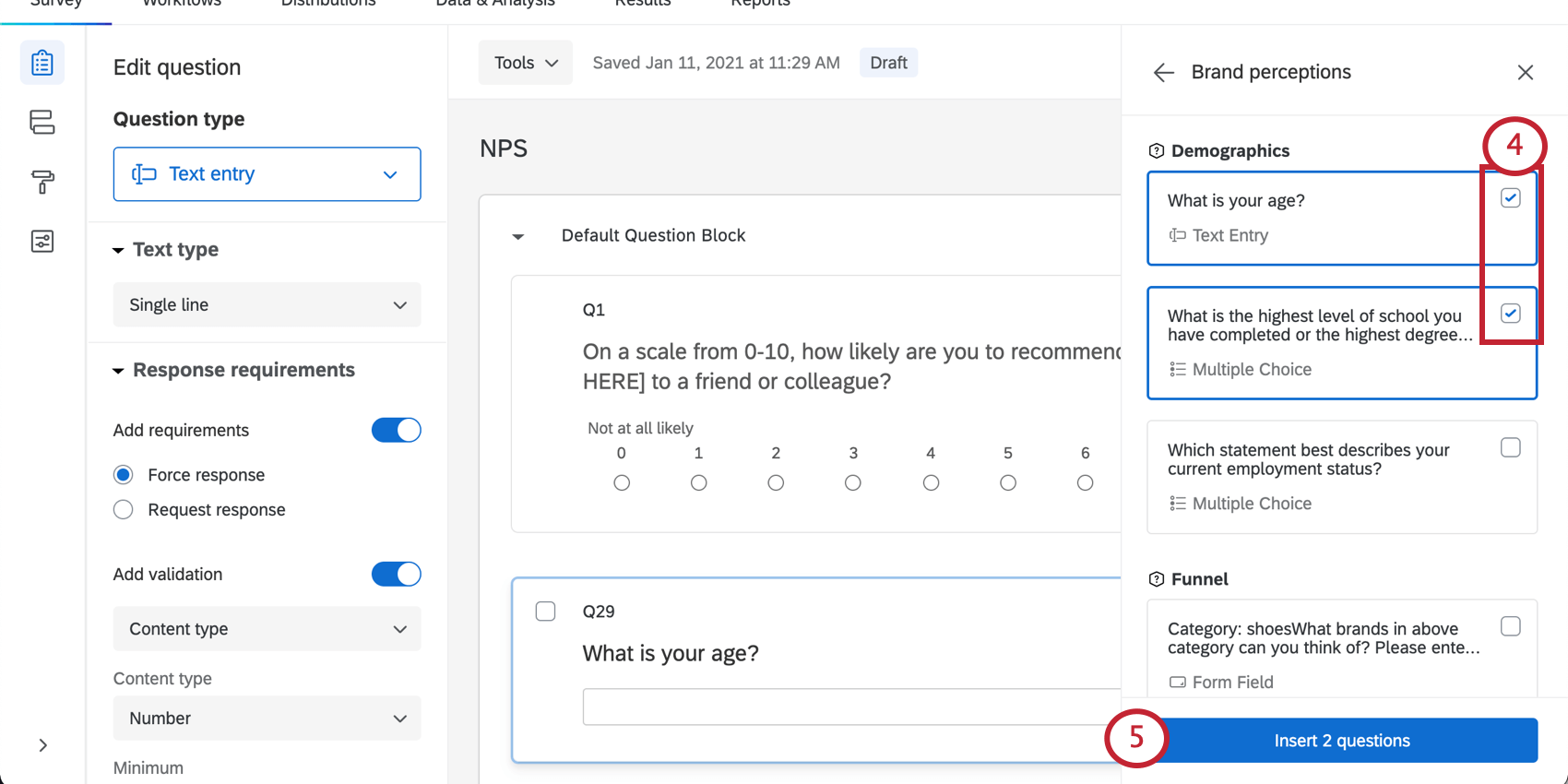Open the Tools menu
Image resolution: width=1568 pixels, height=784 pixels.
click(525, 63)
